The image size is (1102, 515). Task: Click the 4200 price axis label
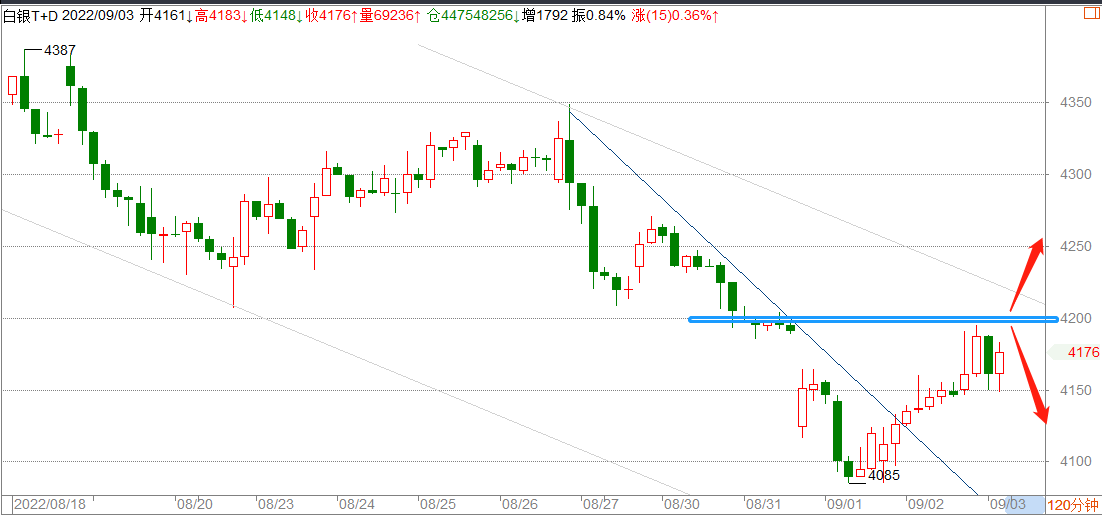tap(1075, 318)
